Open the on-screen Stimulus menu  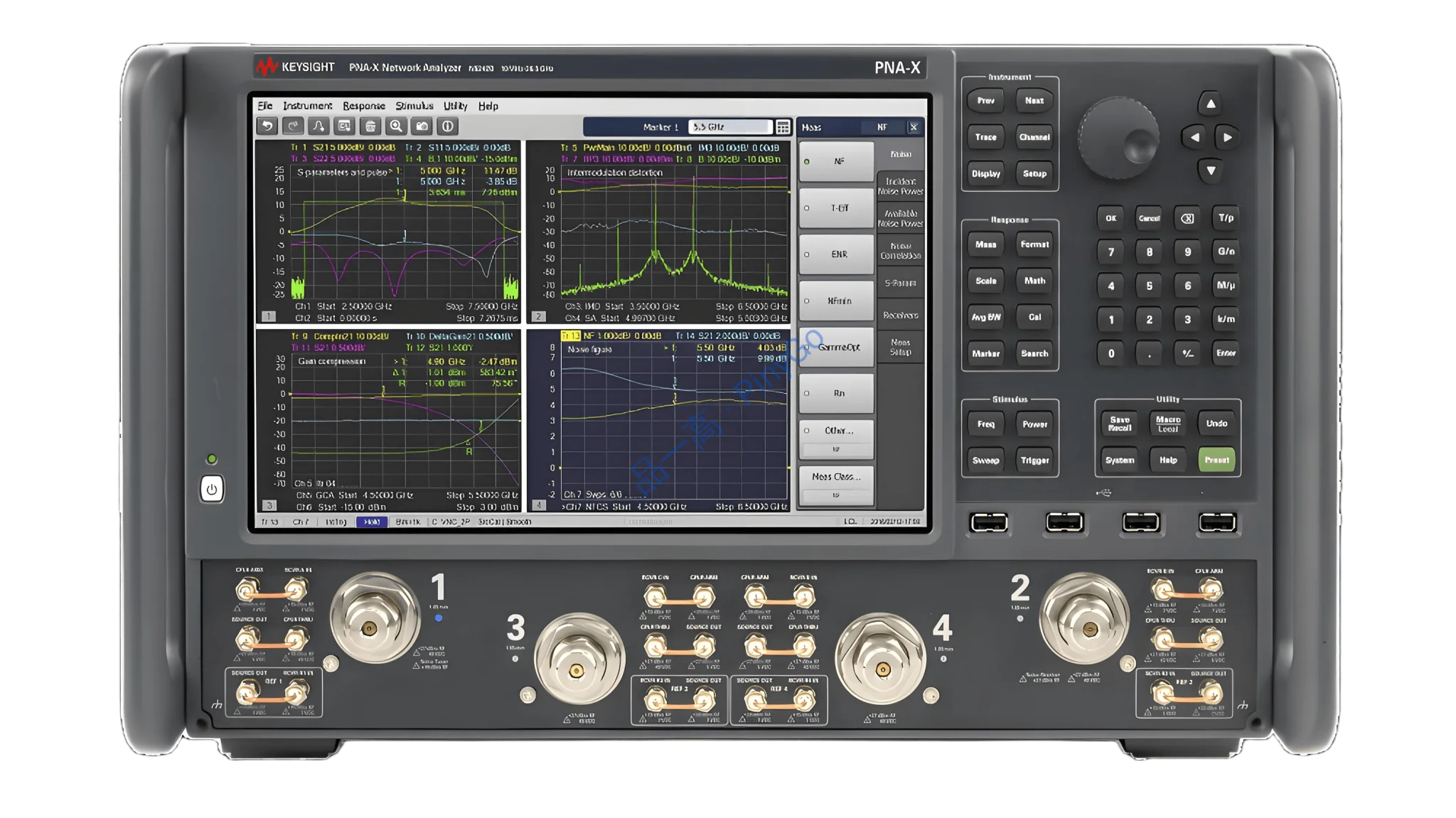(x=414, y=106)
